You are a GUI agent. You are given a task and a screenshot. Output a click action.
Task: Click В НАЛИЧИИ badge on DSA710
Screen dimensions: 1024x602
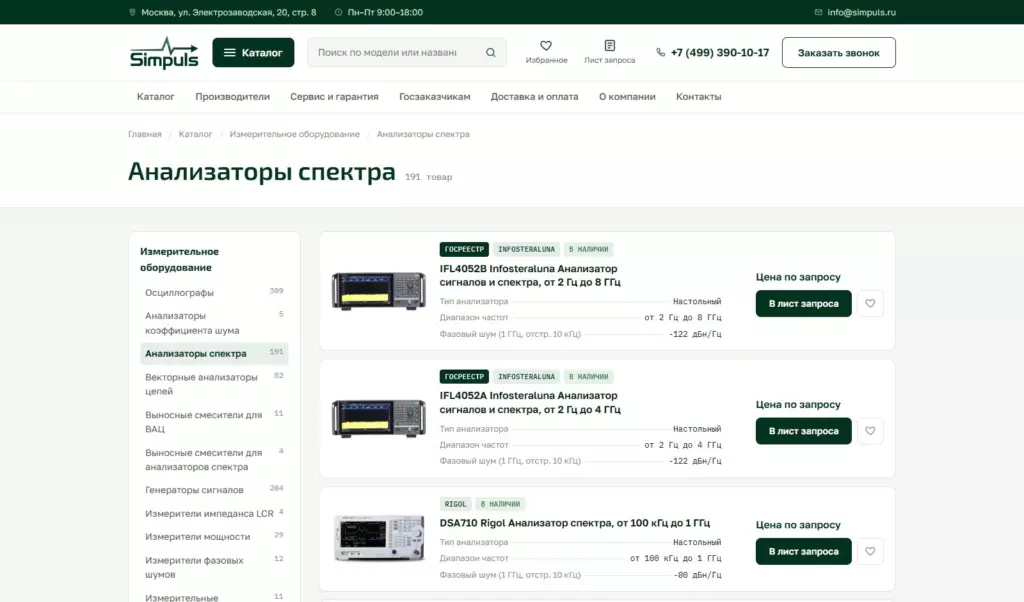click(500, 504)
